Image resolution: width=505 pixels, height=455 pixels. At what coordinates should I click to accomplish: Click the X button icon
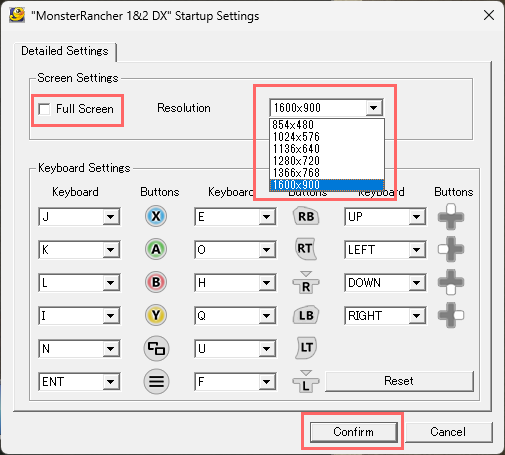coord(156,216)
